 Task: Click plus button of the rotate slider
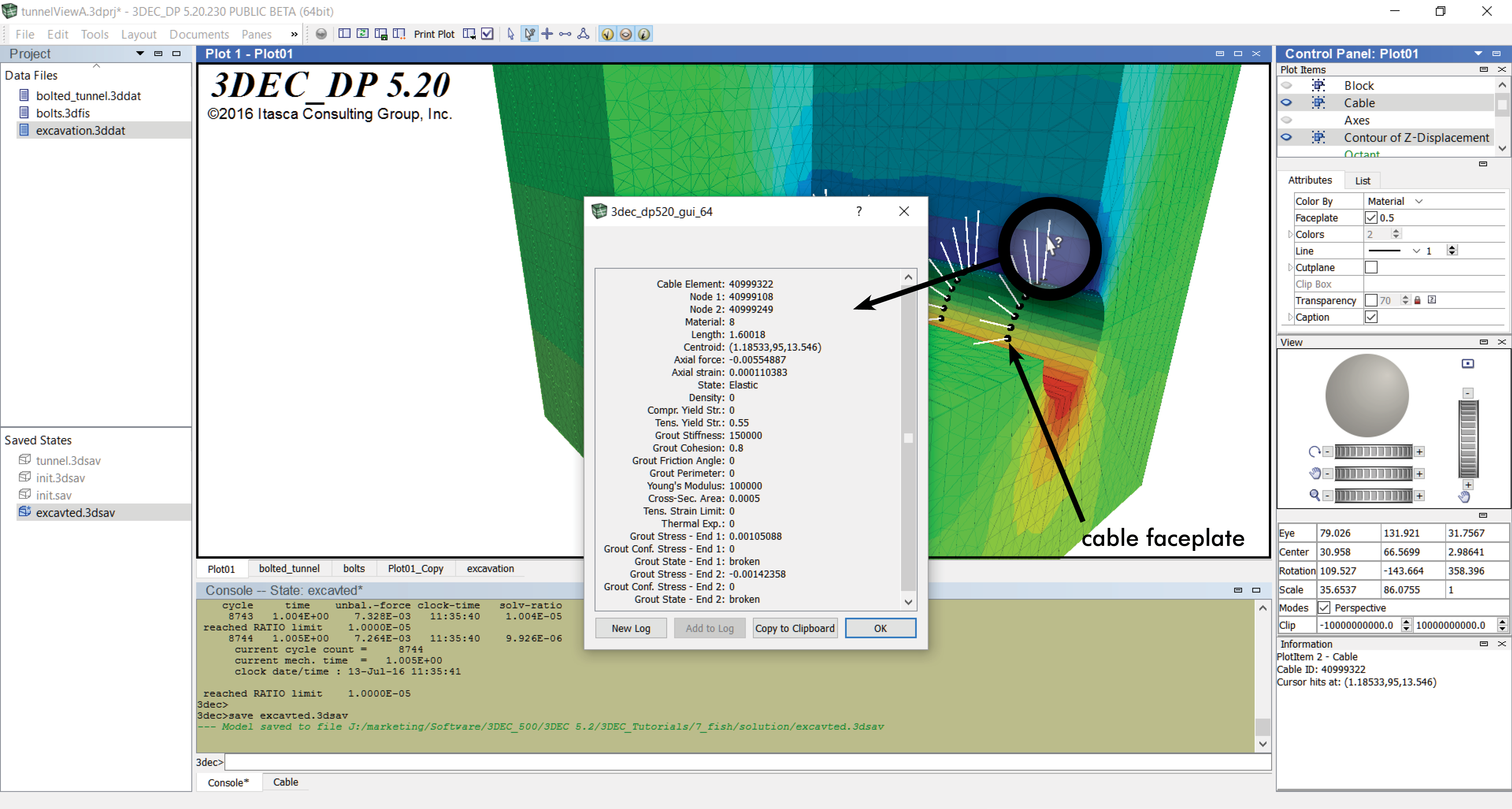(1419, 452)
